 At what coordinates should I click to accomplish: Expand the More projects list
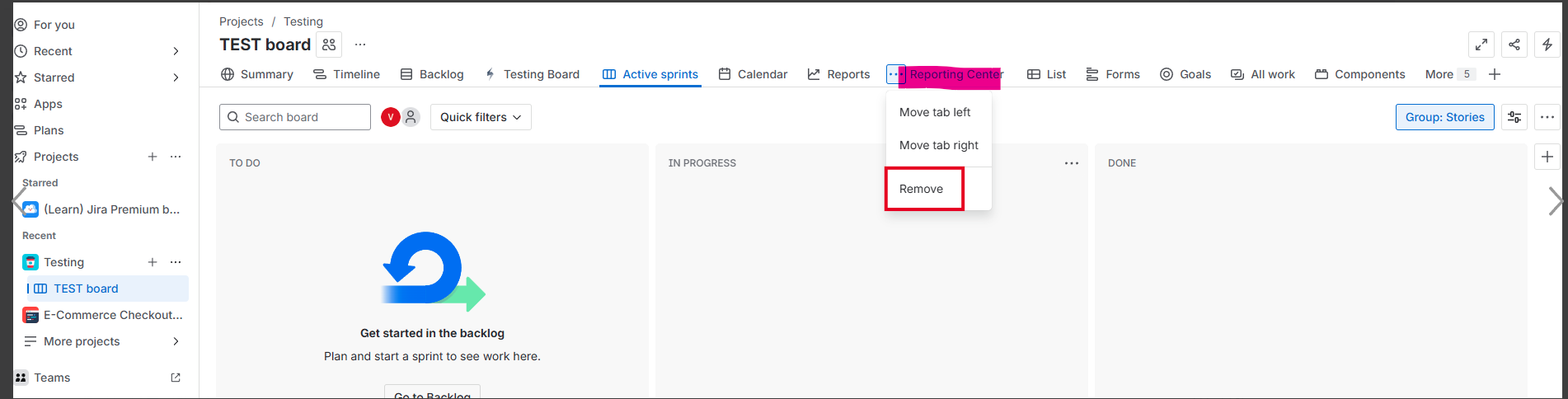(x=175, y=341)
